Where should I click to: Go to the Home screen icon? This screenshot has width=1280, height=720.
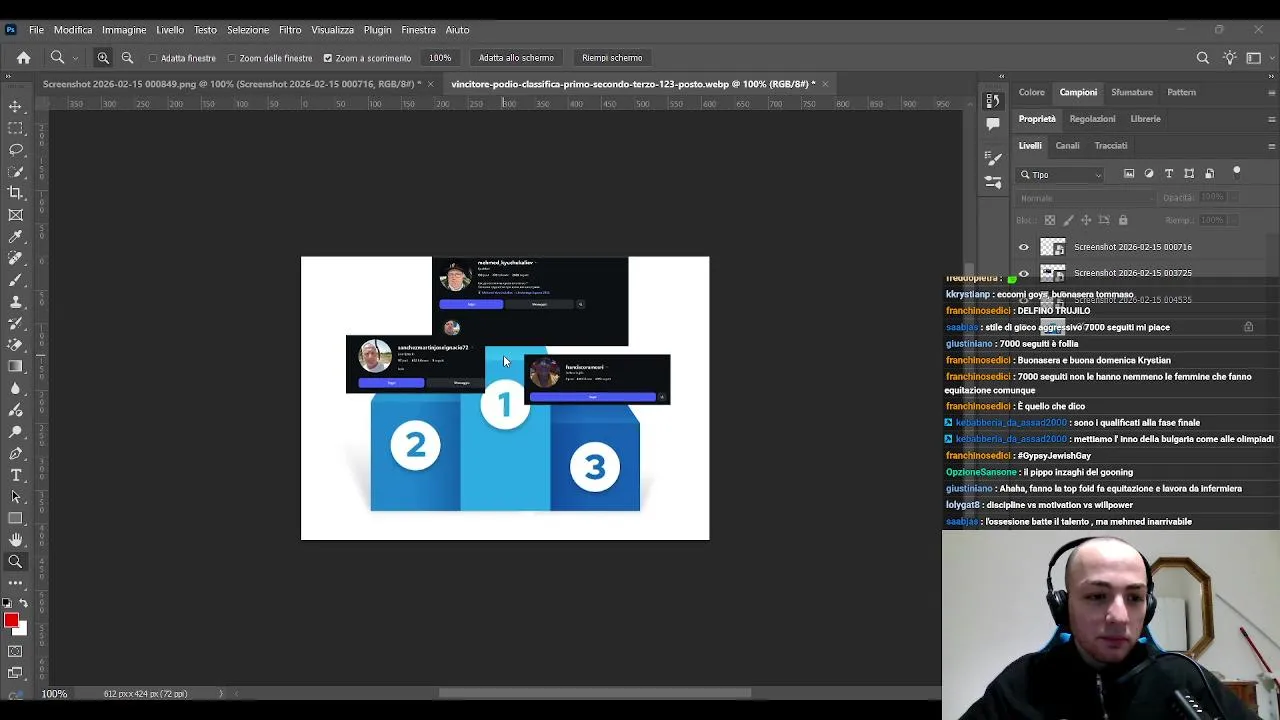point(23,58)
